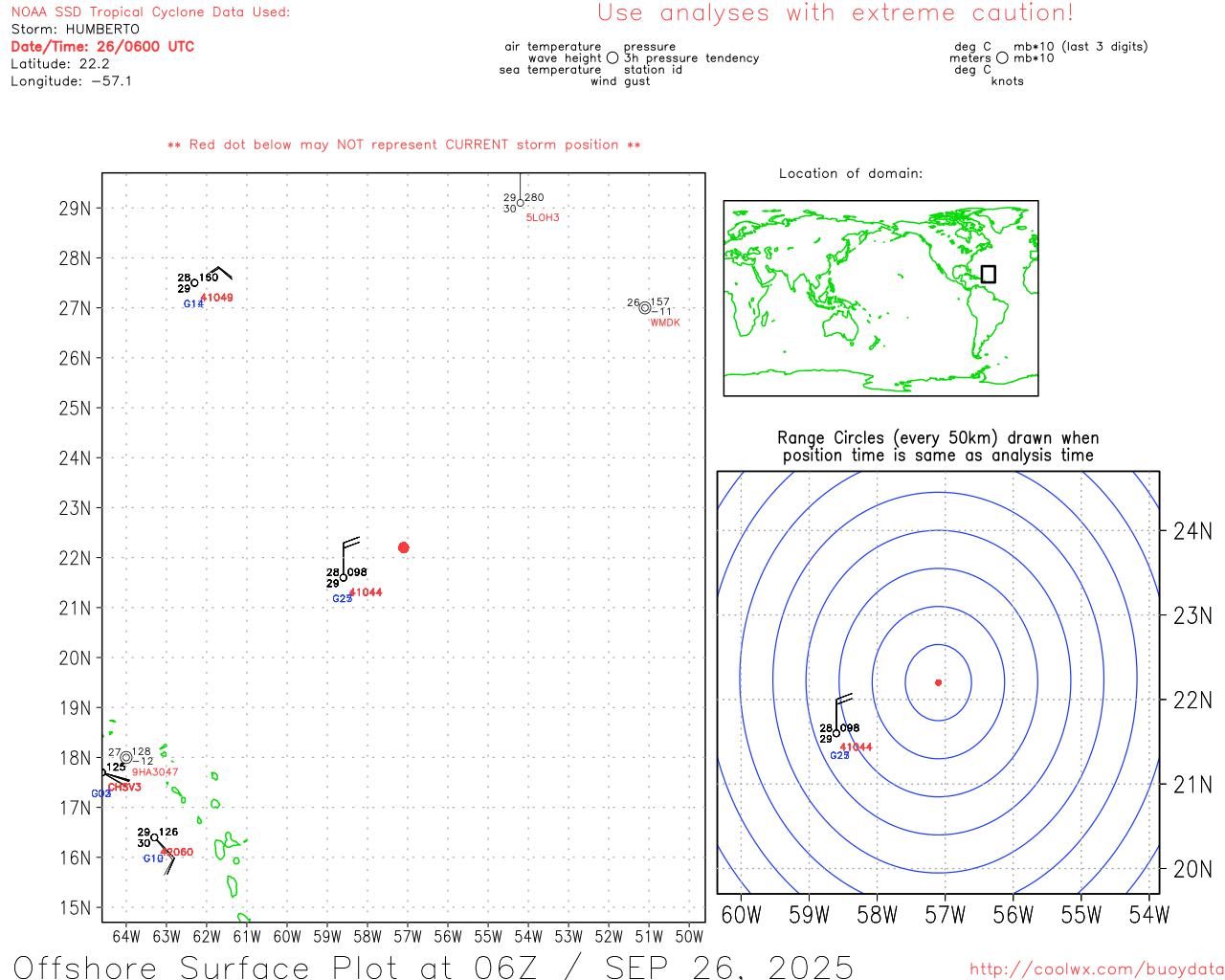The image size is (1225, 980).
Task: Click the 'station id' legend text
Action: click(653, 70)
